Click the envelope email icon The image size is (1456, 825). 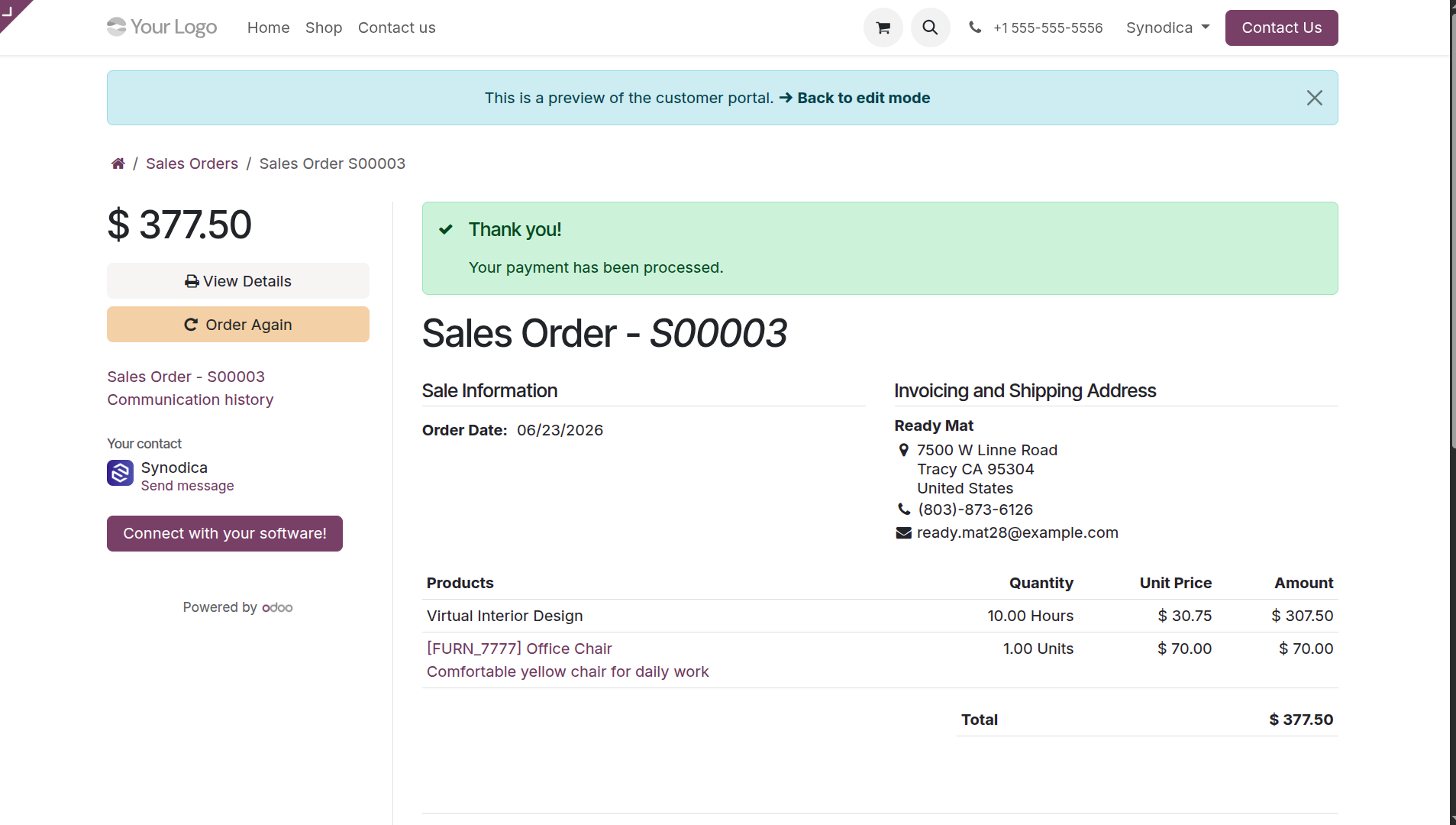903,533
